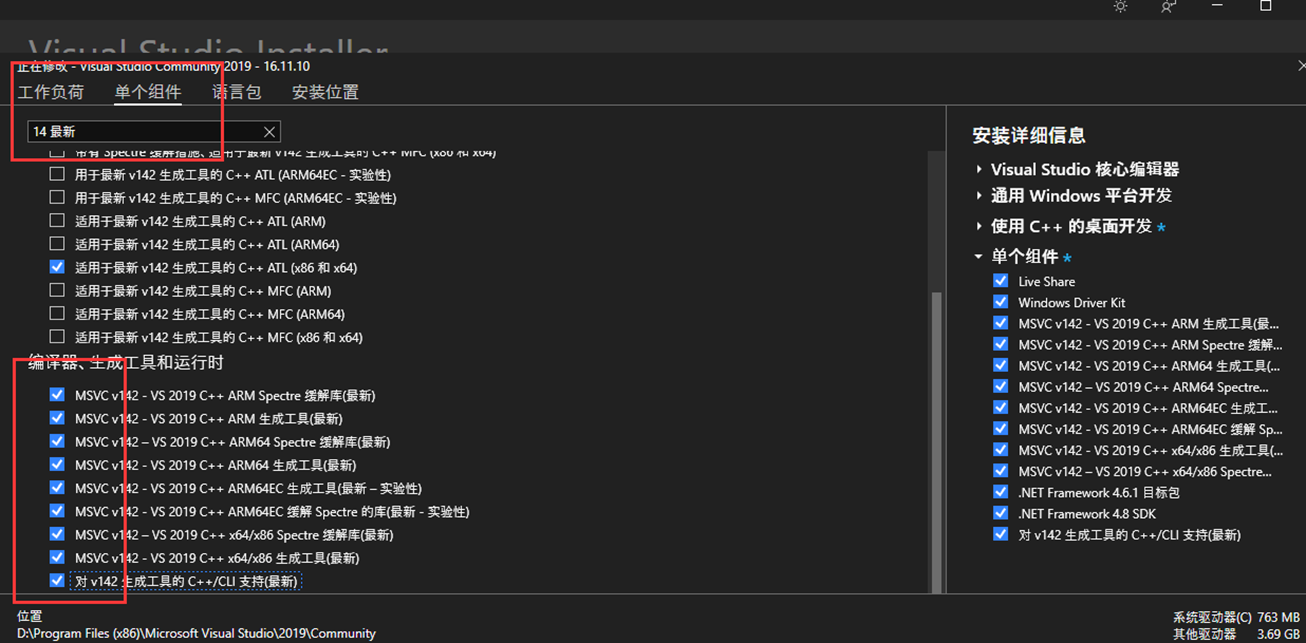Uncheck MSVC v142 ARM64EC 生成工具(最新 – 实验性) in list

[x=57, y=488]
